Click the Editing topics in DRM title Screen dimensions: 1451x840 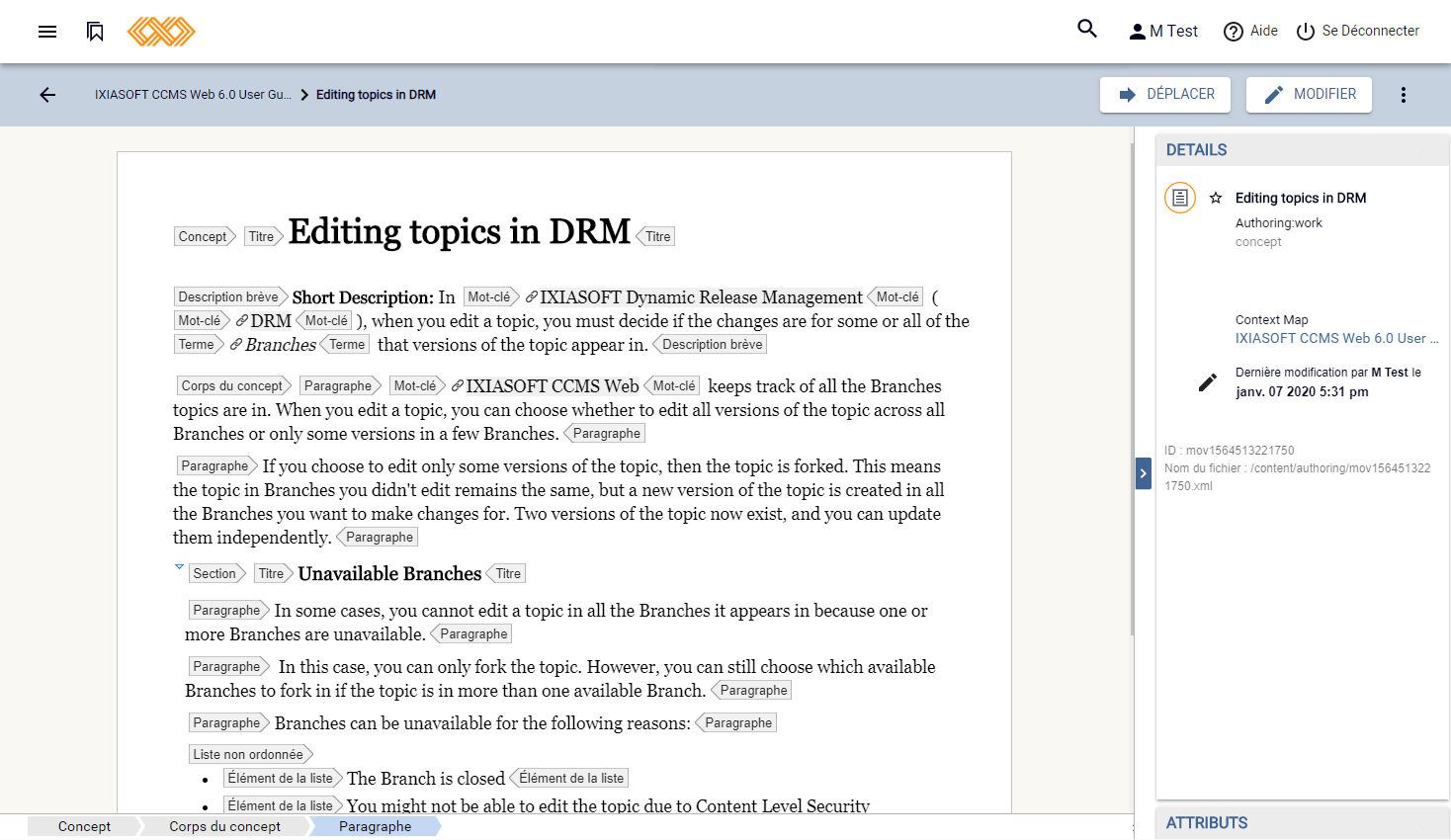click(460, 231)
